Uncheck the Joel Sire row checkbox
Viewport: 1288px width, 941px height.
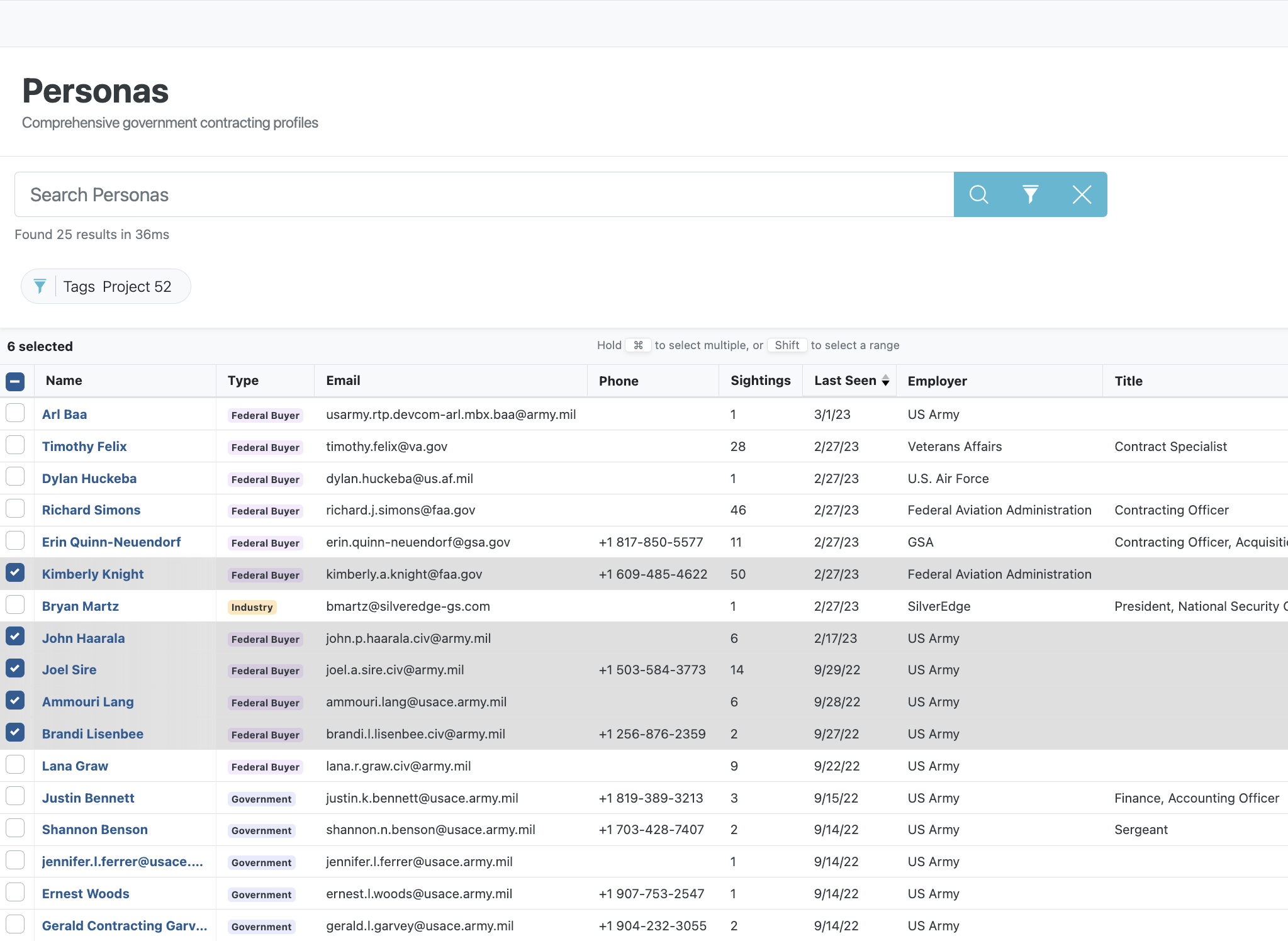[x=15, y=669]
